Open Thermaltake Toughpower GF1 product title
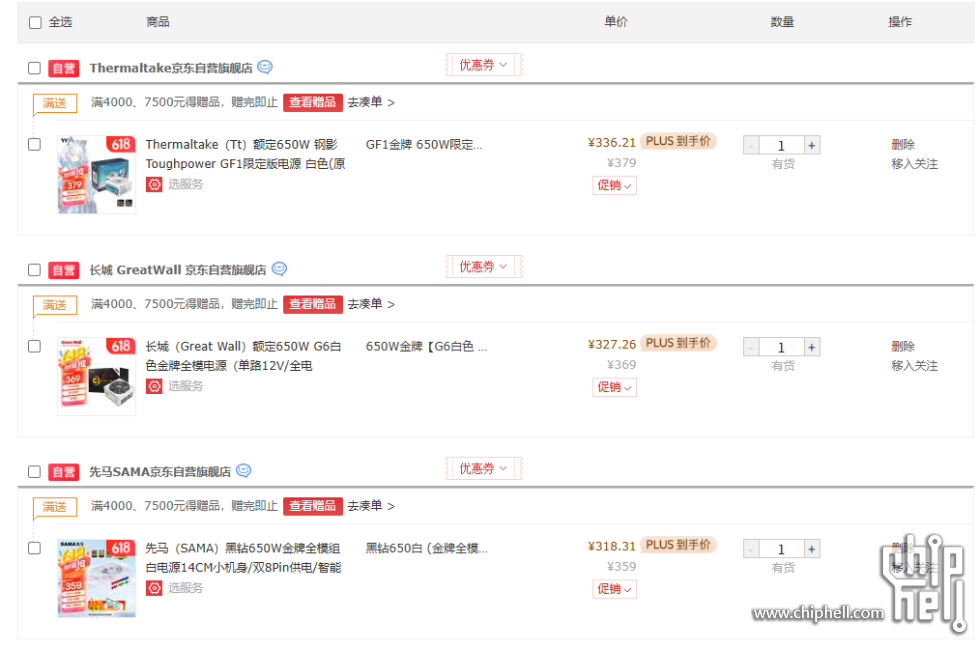 point(245,154)
